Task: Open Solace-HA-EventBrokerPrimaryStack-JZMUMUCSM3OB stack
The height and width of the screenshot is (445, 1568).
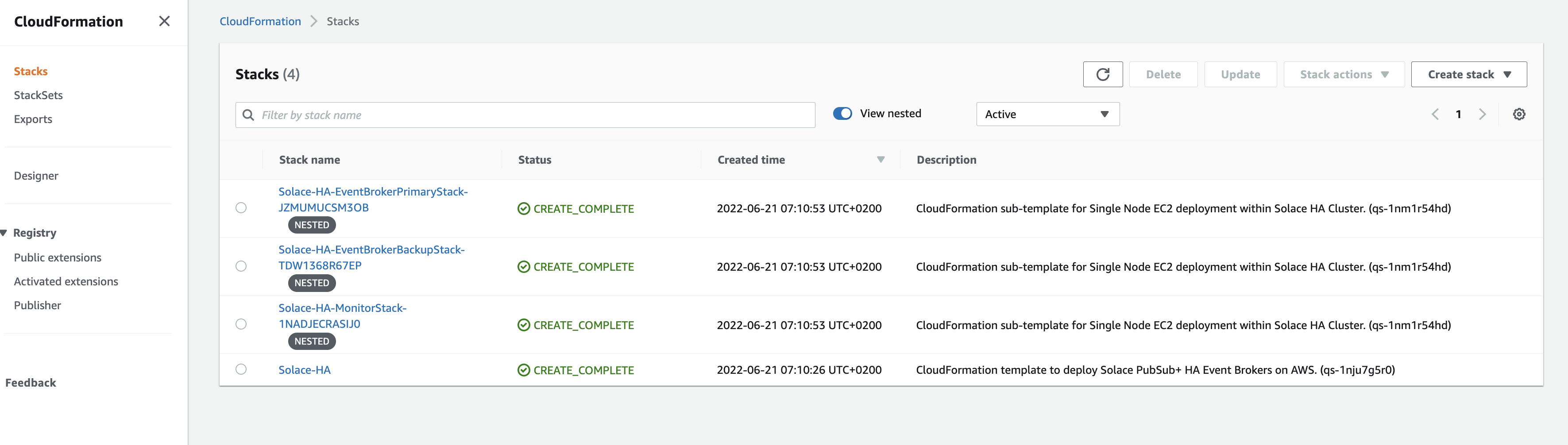Action: (x=373, y=199)
